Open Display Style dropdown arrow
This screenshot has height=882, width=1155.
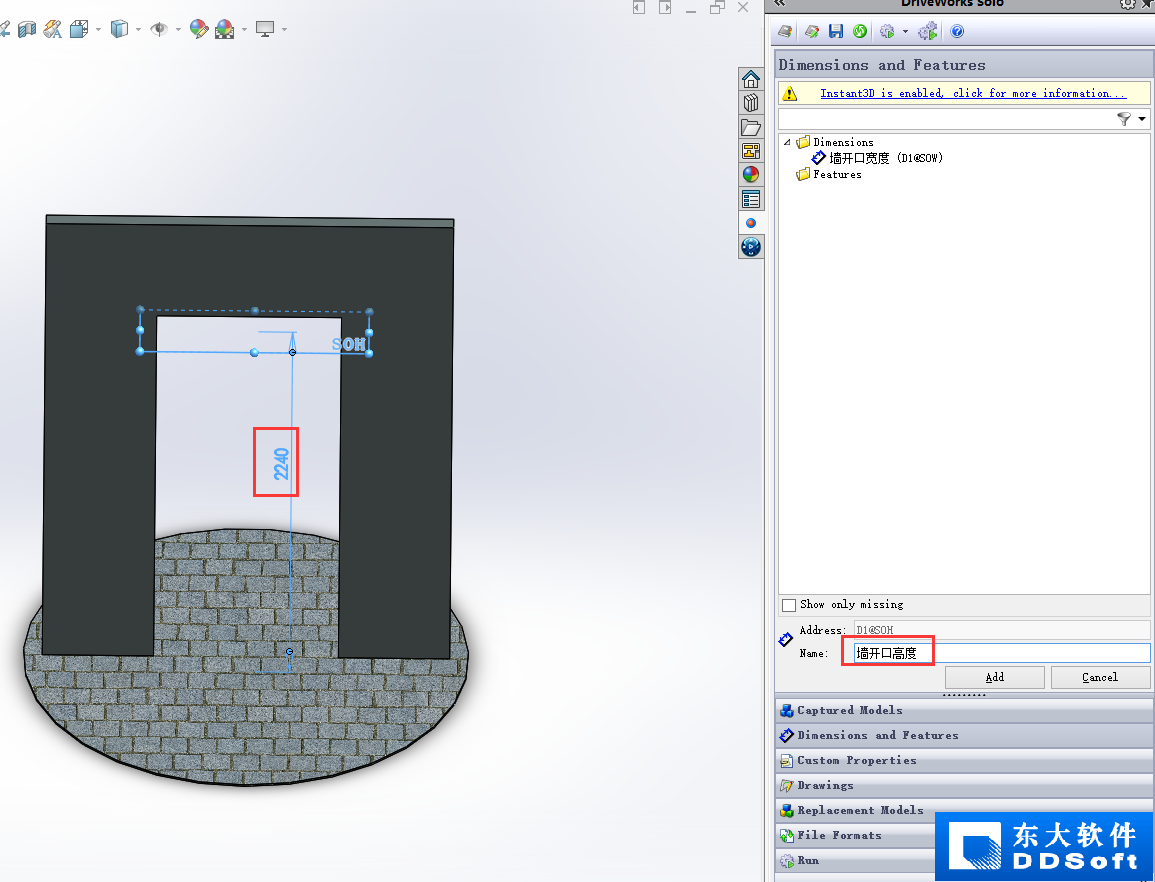(138, 29)
